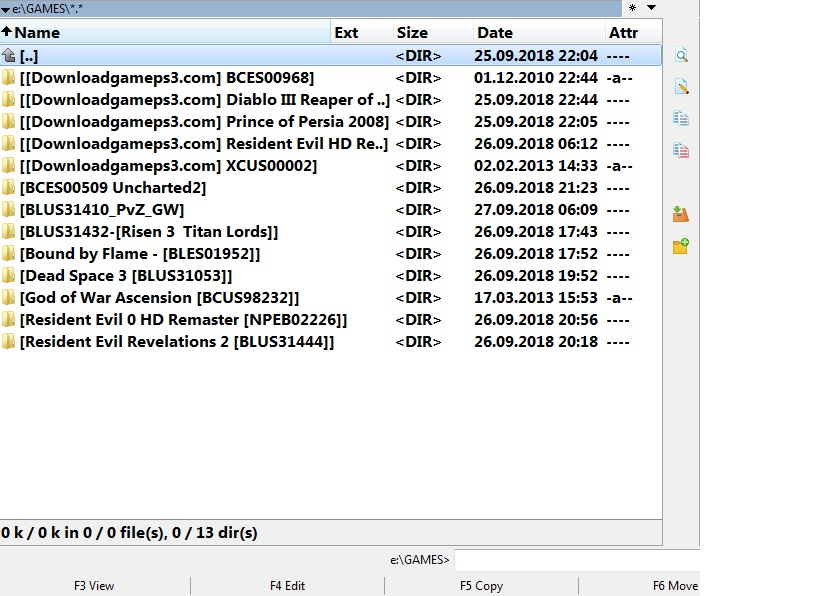The width and height of the screenshot is (819, 596).
Task: Select [Bound by Flame - [BLES01952]] folder name
Action: point(139,254)
